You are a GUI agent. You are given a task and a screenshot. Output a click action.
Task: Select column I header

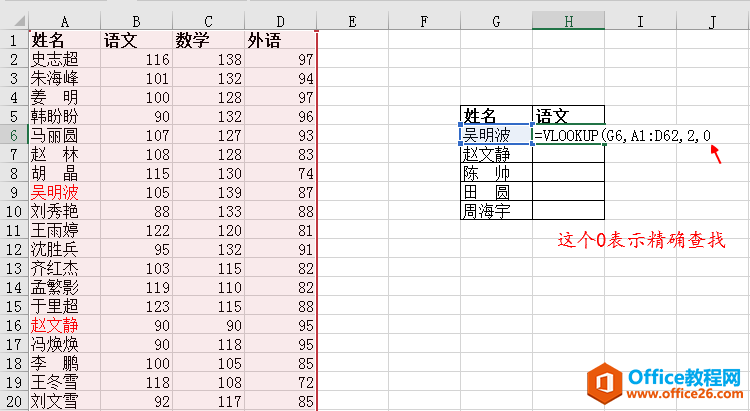point(640,21)
